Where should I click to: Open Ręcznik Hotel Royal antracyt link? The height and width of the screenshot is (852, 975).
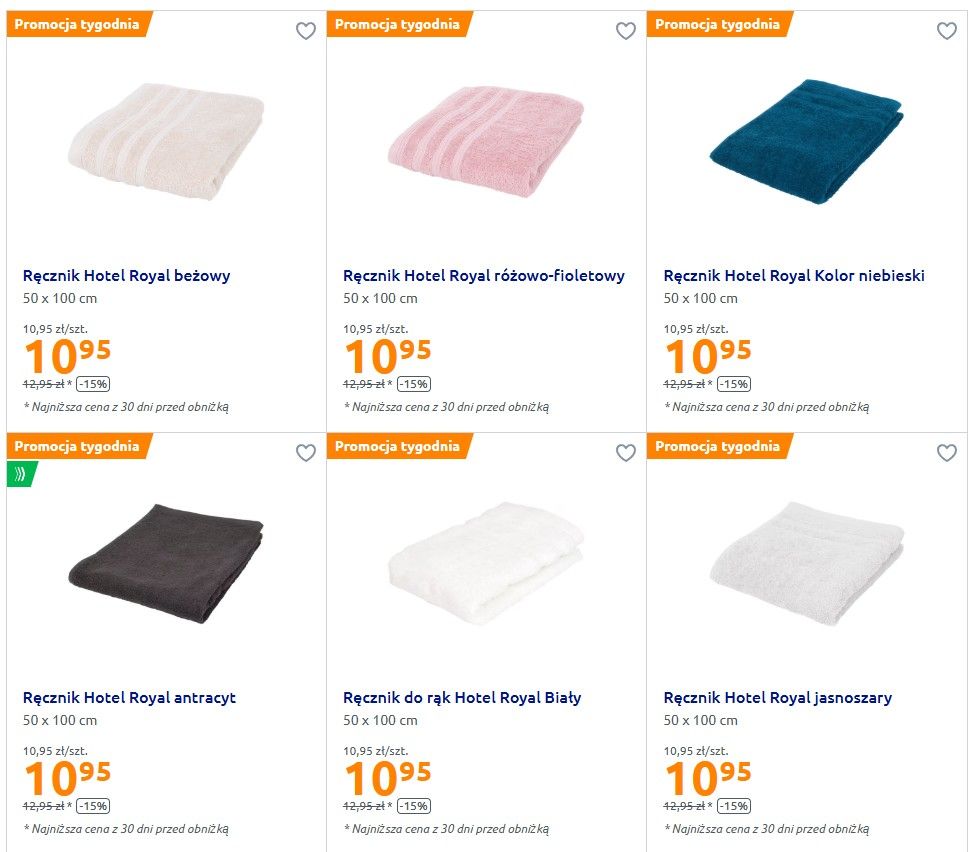point(129,697)
